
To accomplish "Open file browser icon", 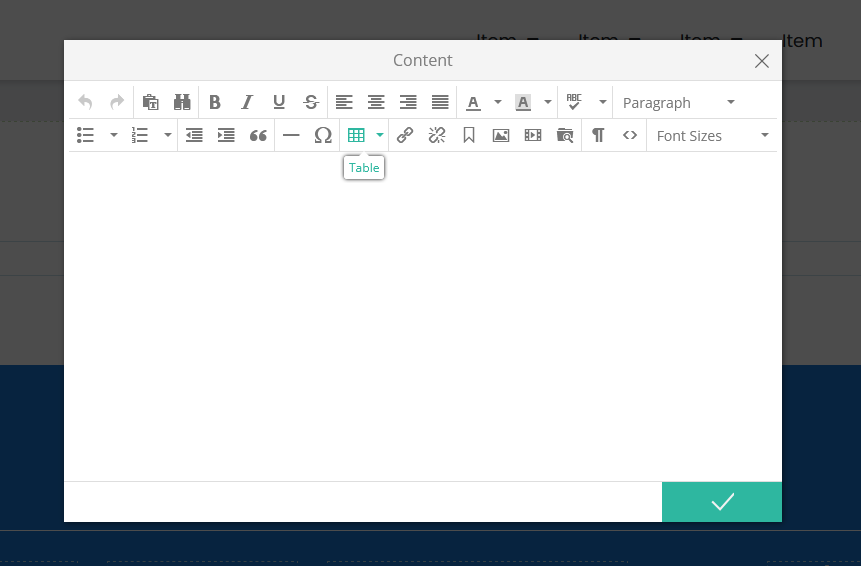I will pyautogui.click(x=564, y=135).
